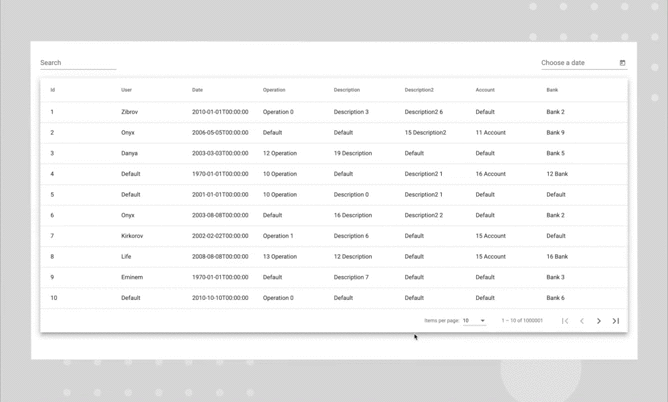This screenshot has width=668, height=402.
Task: Click the '13 Operation' cell
Action: pos(280,256)
